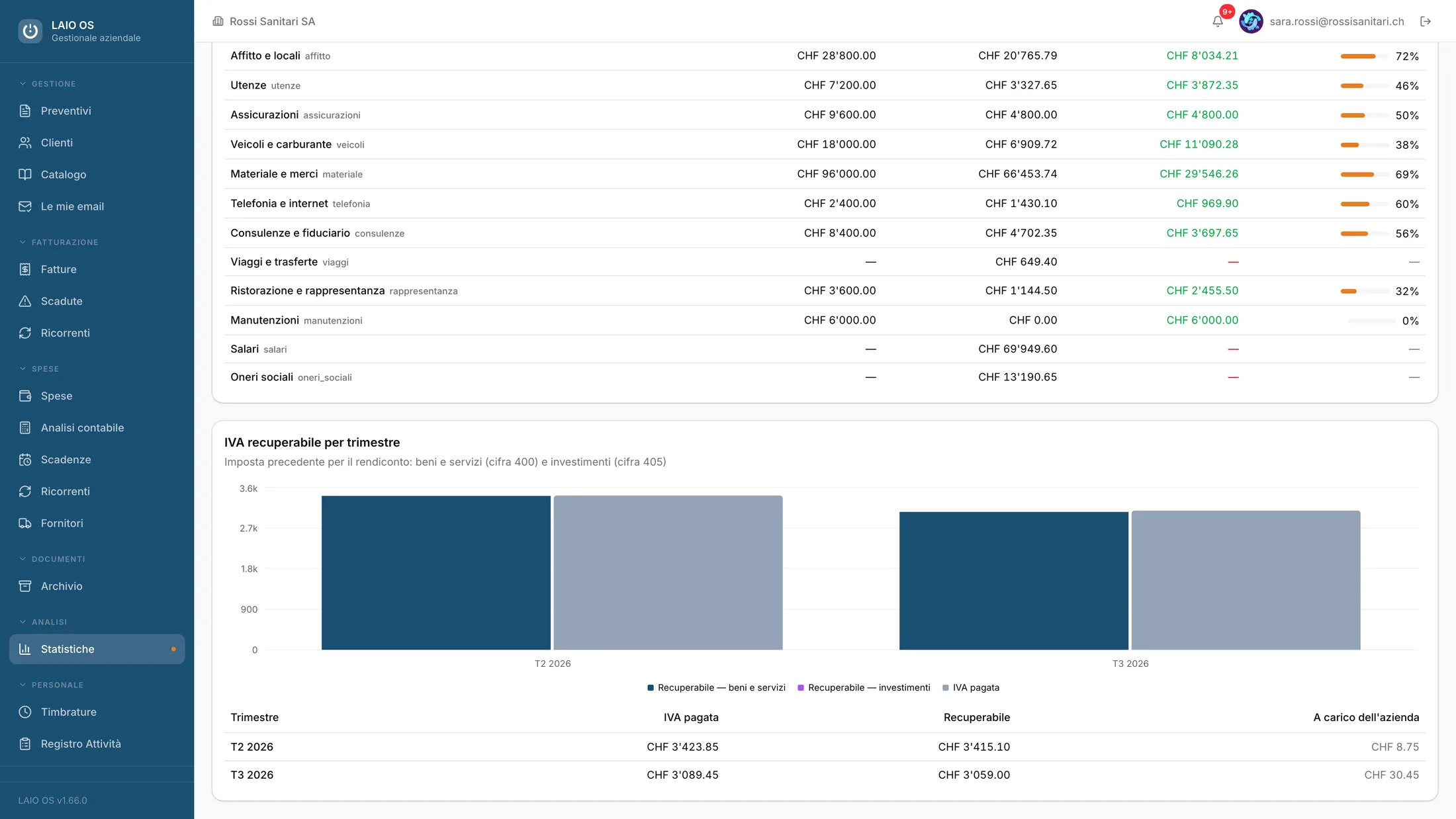Click the building icon beside Rossi Sanitari SA
The image size is (1456, 819).
[218, 21]
